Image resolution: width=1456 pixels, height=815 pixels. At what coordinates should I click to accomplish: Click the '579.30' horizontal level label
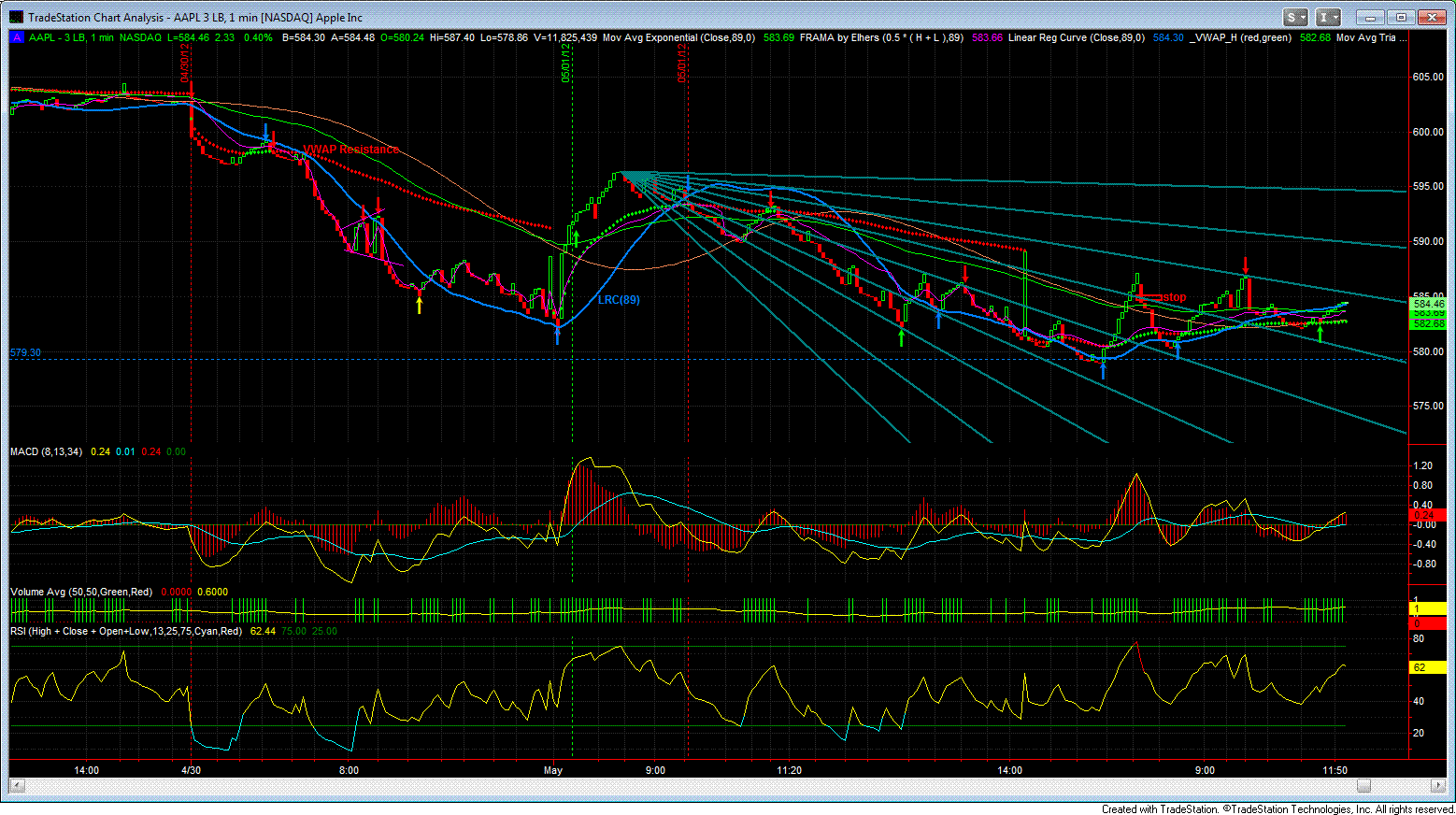(26, 353)
